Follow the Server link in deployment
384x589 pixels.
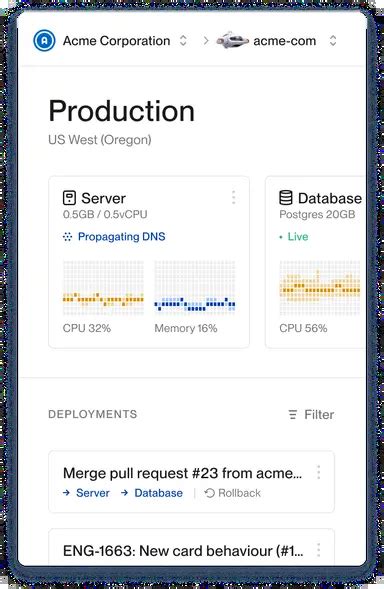coord(86,493)
